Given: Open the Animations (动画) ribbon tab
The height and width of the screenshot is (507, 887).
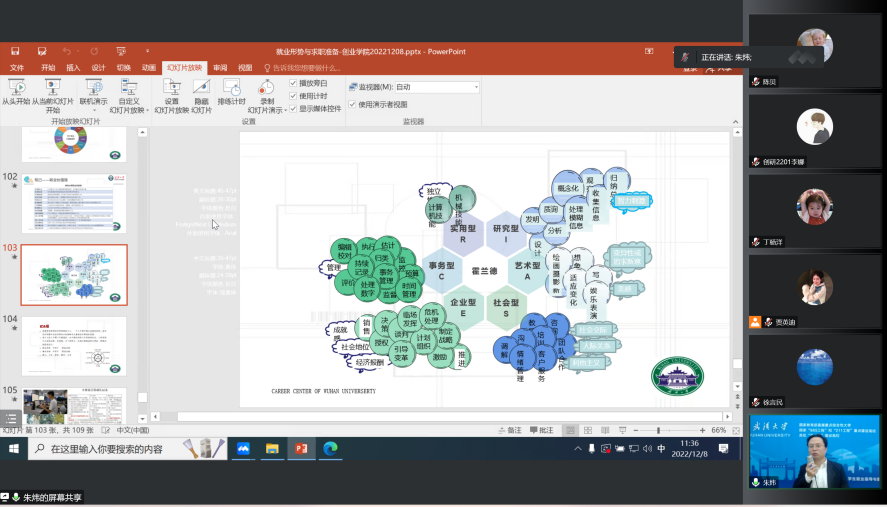Looking at the screenshot, I should pos(148,68).
